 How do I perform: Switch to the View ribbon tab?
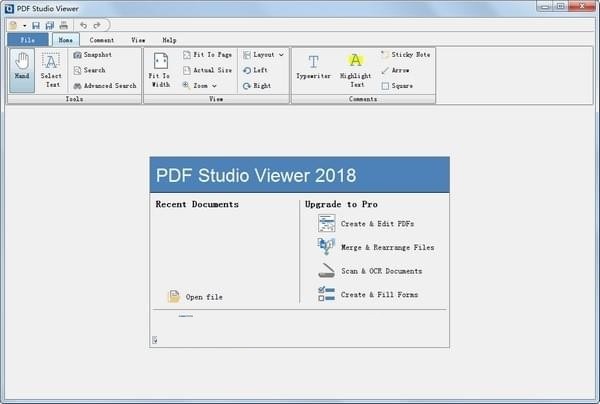[138, 40]
